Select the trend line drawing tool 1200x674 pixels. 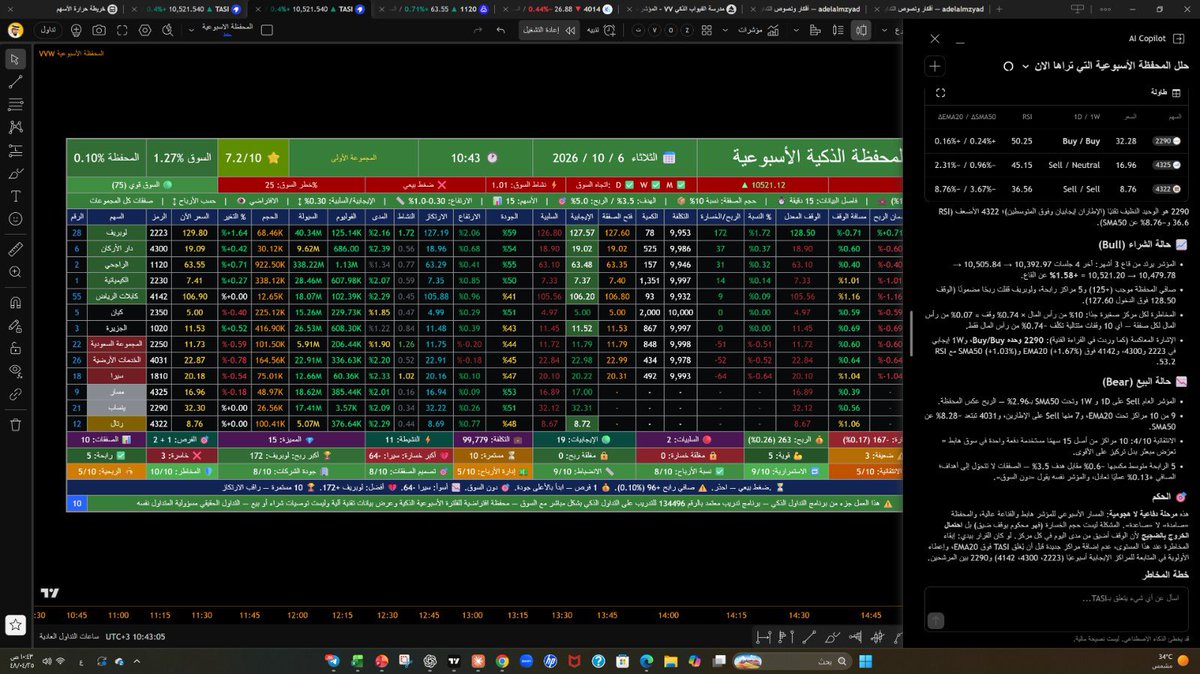14,82
